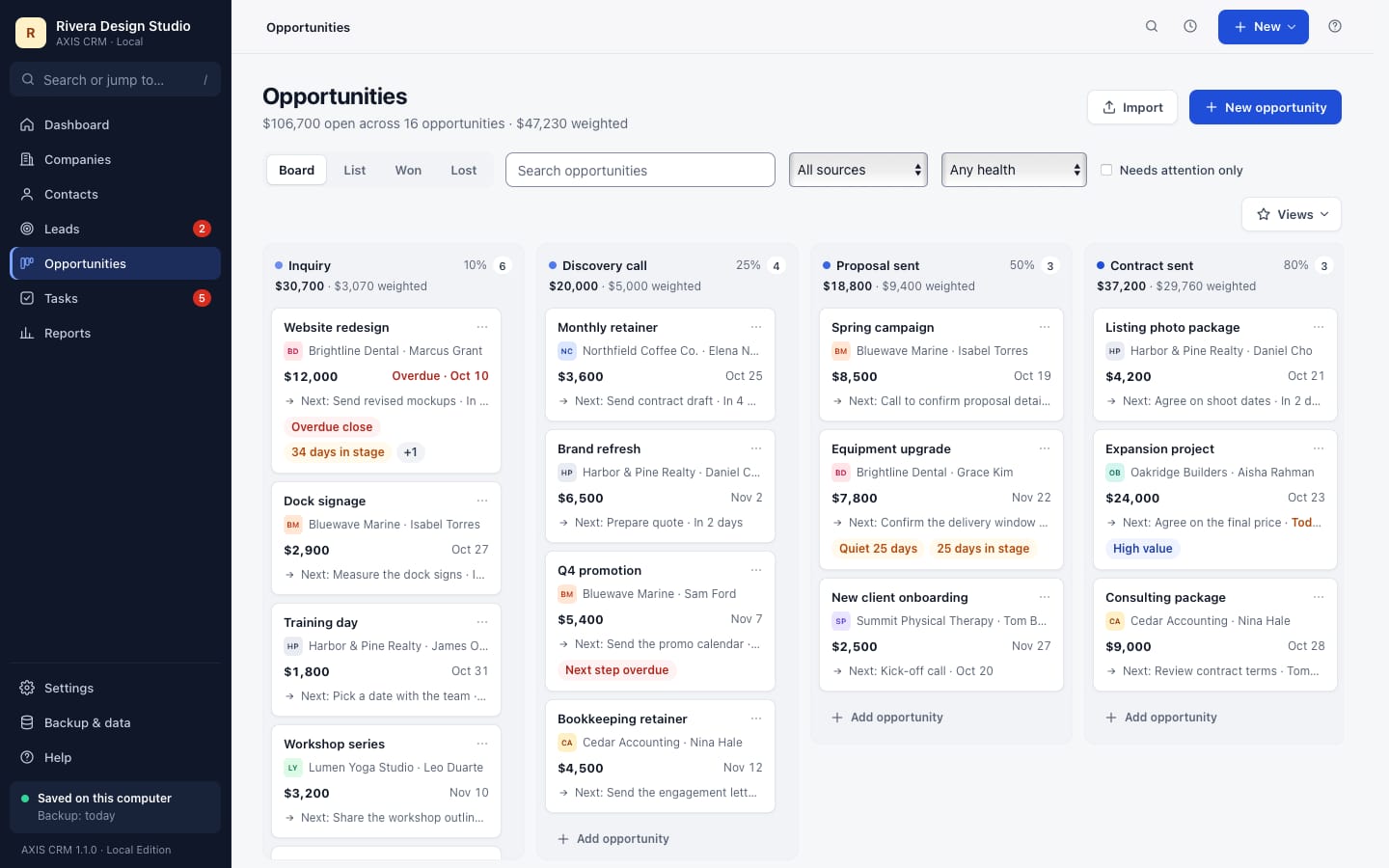The width and height of the screenshot is (1389, 868).
Task: Open the All sources dropdown
Action: 858,170
